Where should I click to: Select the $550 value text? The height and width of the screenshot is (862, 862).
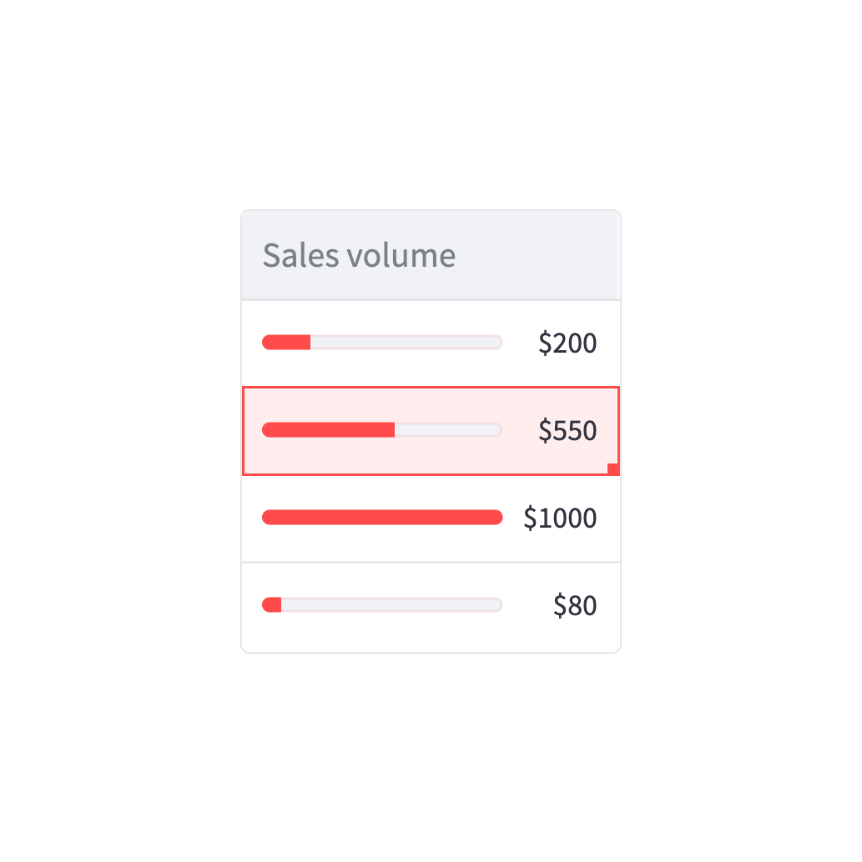point(567,430)
